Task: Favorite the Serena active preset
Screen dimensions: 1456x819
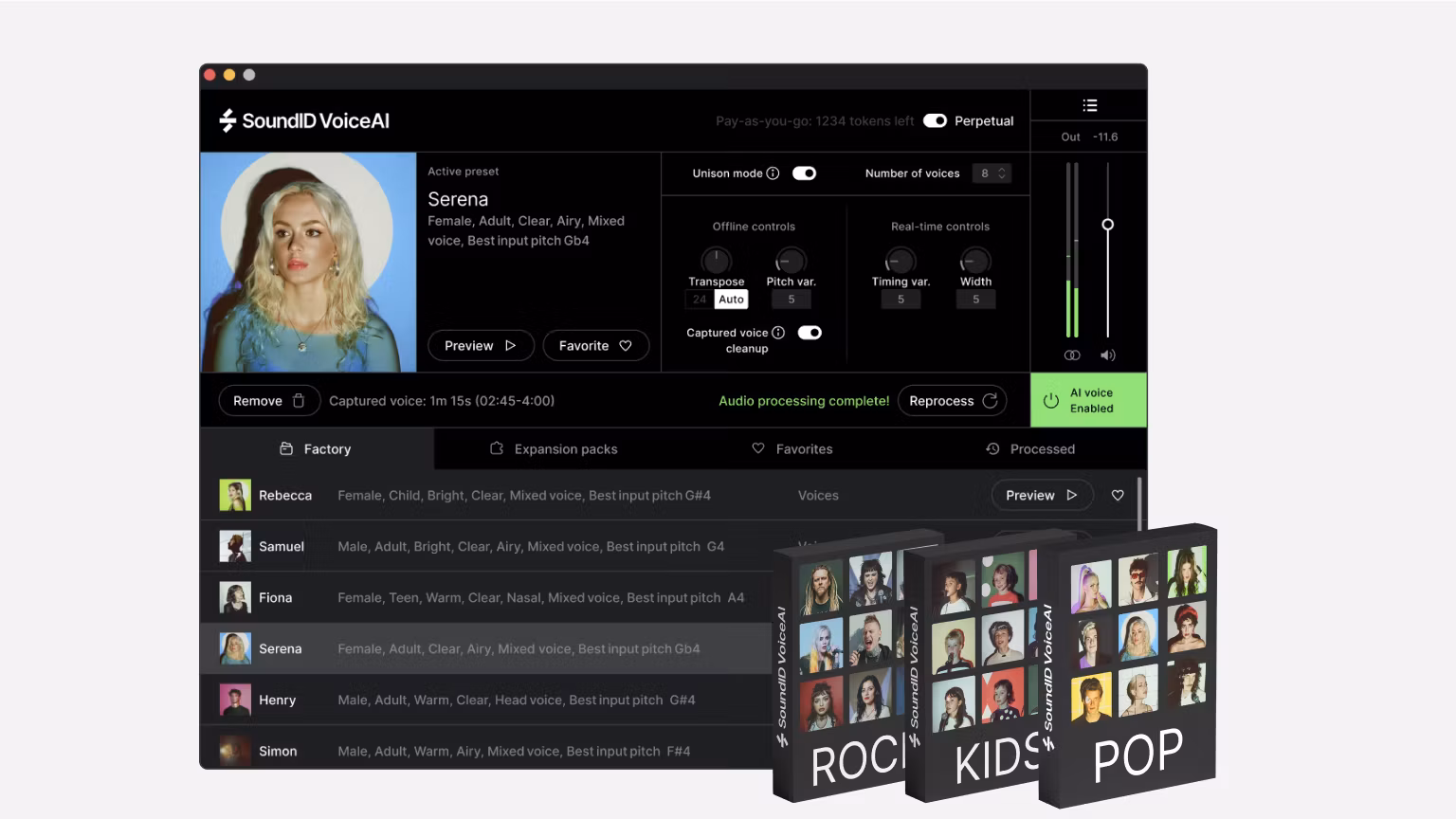Action: click(x=596, y=346)
